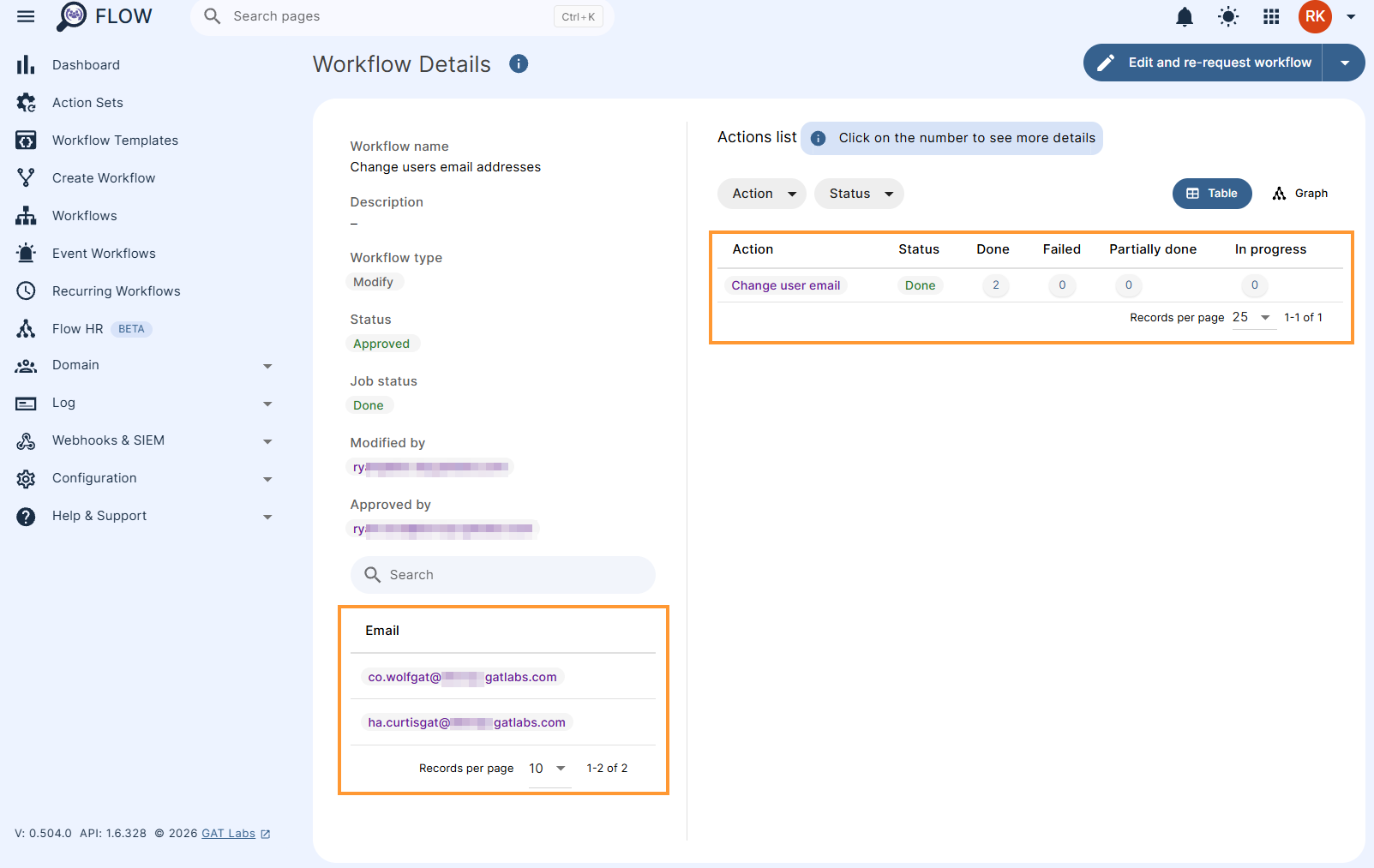Open the GAT Labs link
The width and height of the screenshot is (1374, 868).
[x=228, y=834]
